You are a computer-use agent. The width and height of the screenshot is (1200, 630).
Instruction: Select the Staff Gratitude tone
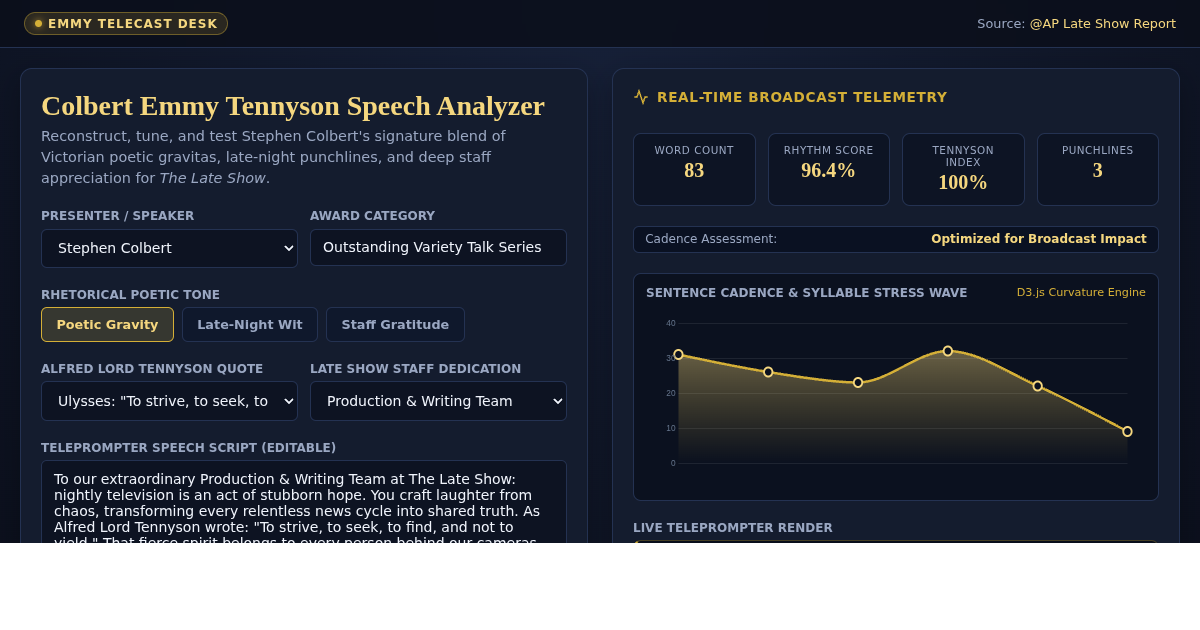tap(395, 324)
